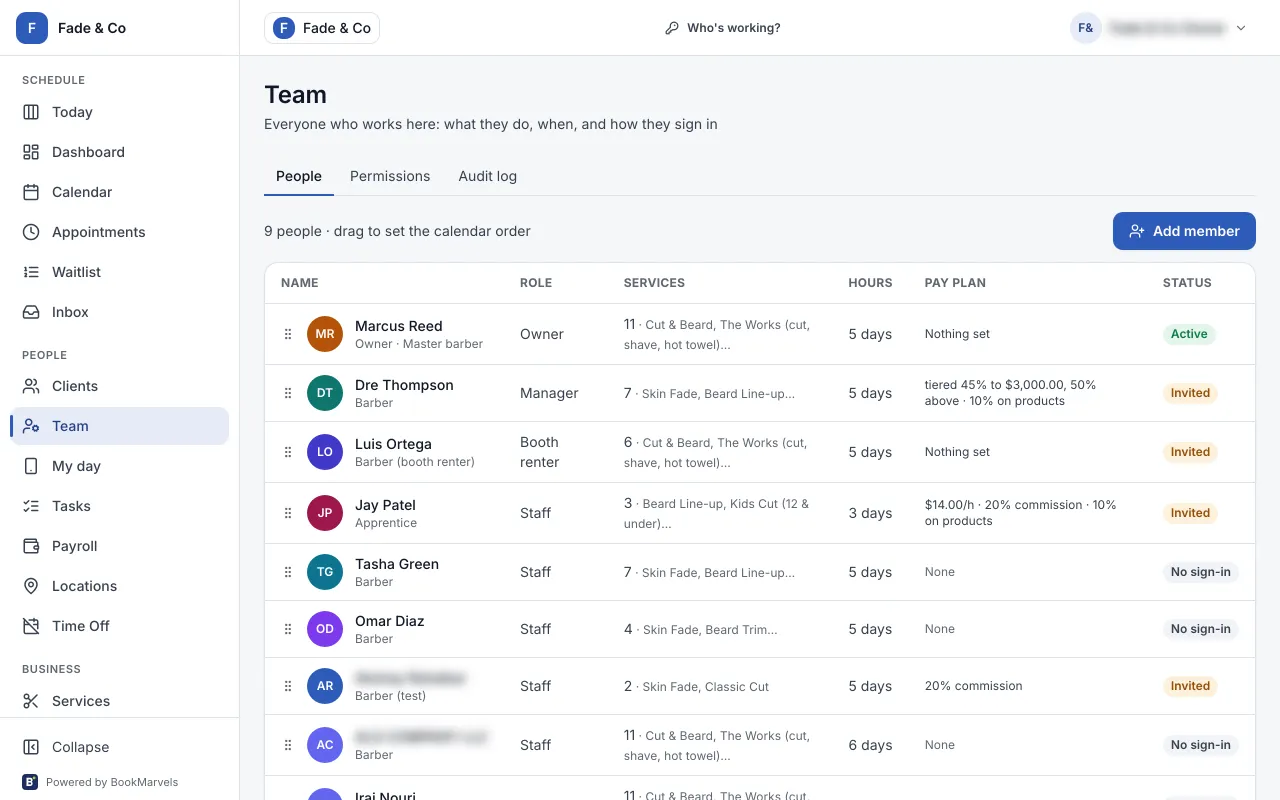Go to Appointments in sidebar

[x=120, y=232]
